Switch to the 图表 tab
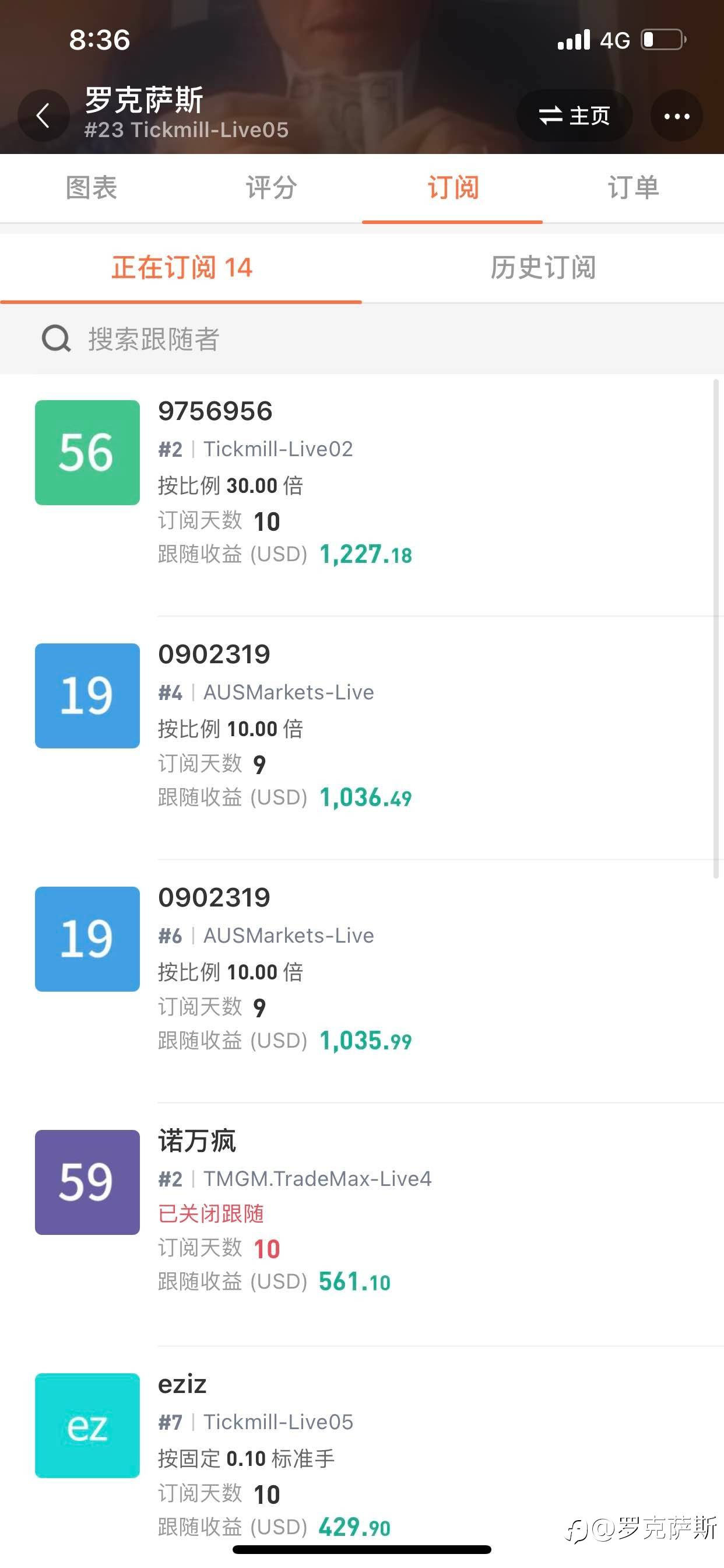This screenshot has height=1568, width=724. tap(92, 187)
